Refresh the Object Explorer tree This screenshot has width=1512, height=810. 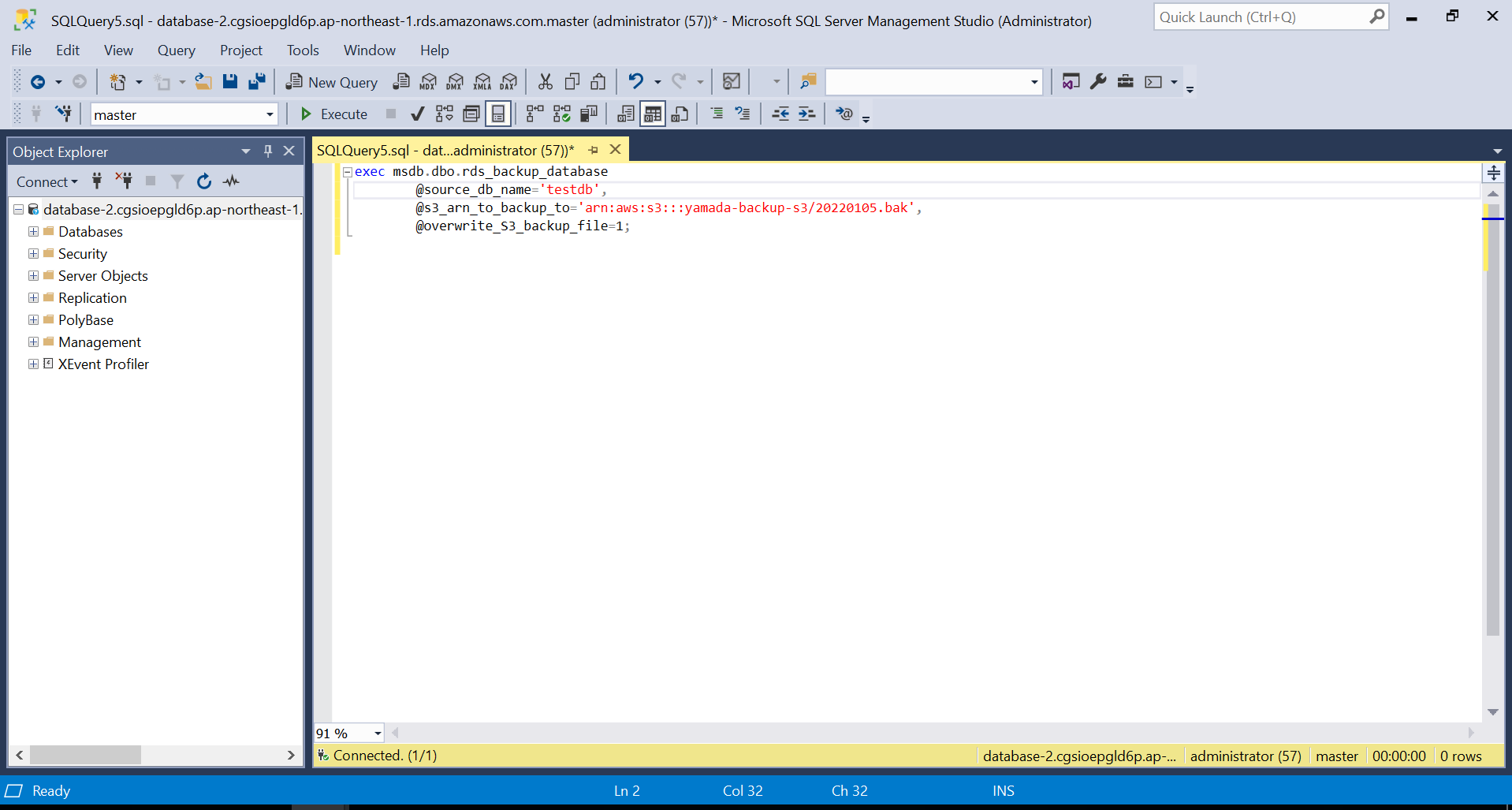click(203, 181)
